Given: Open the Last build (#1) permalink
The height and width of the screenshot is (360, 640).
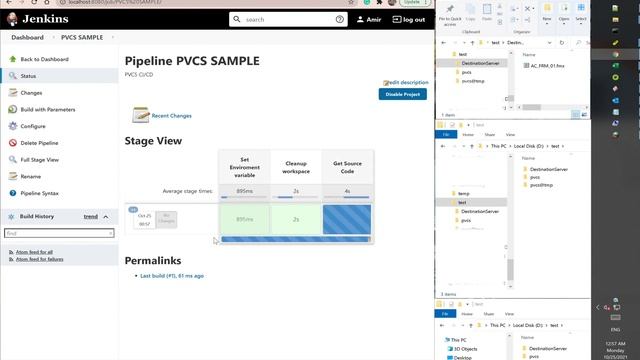Looking at the screenshot, I should 172,276.
